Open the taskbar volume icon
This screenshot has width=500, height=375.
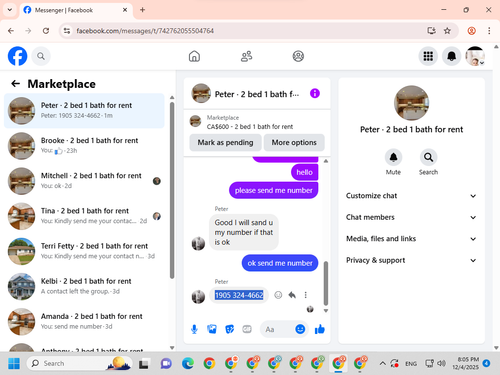(442, 363)
